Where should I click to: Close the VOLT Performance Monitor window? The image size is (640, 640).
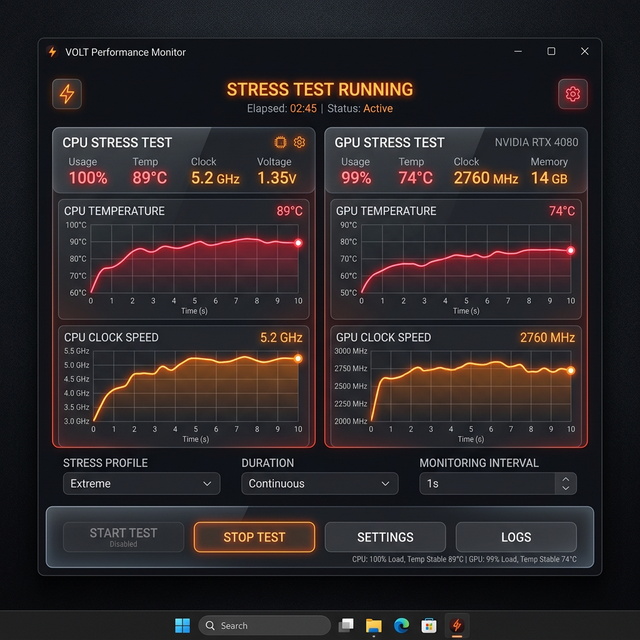click(x=584, y=51)
